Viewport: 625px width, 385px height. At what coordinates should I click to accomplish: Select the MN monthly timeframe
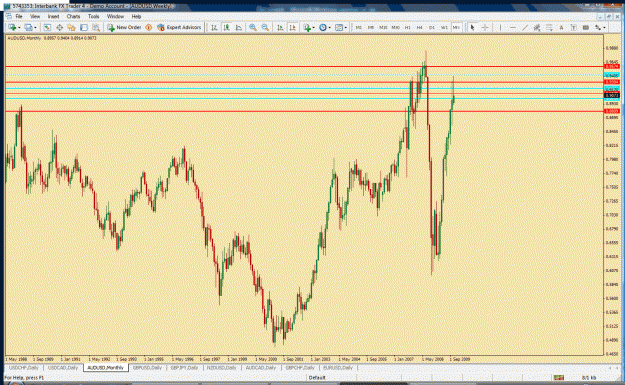click(456, 28)
